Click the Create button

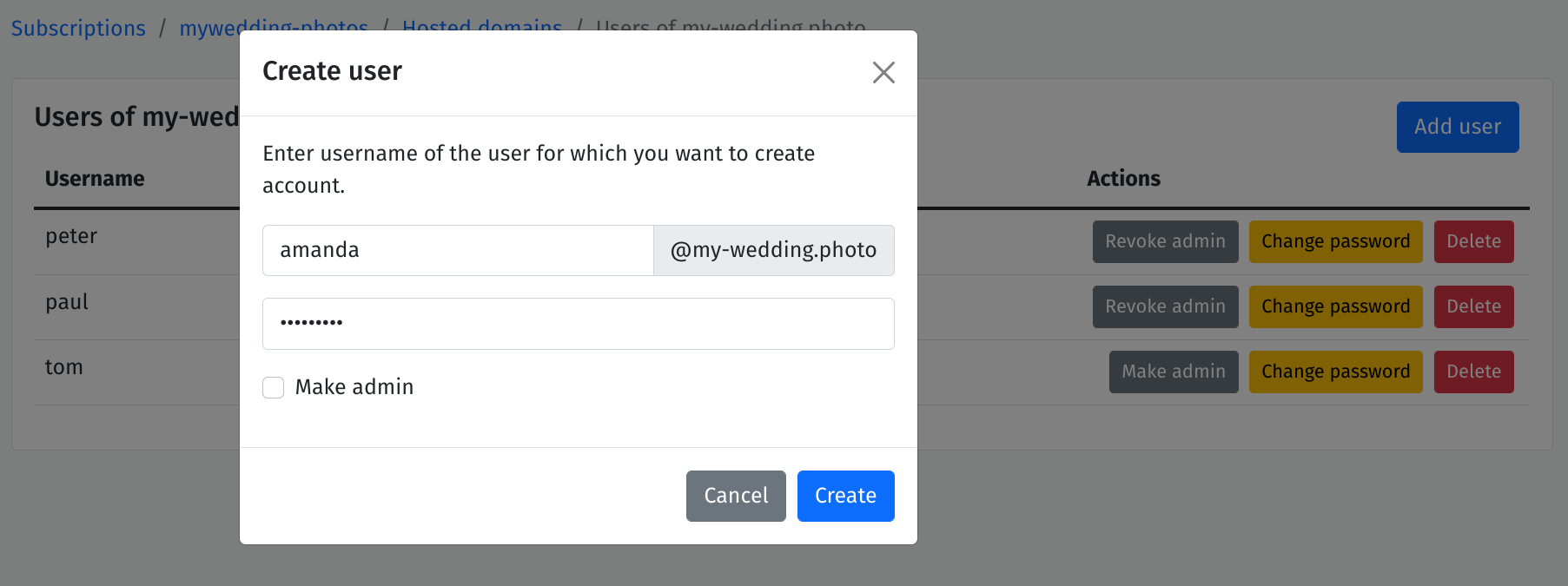(845, 496)
